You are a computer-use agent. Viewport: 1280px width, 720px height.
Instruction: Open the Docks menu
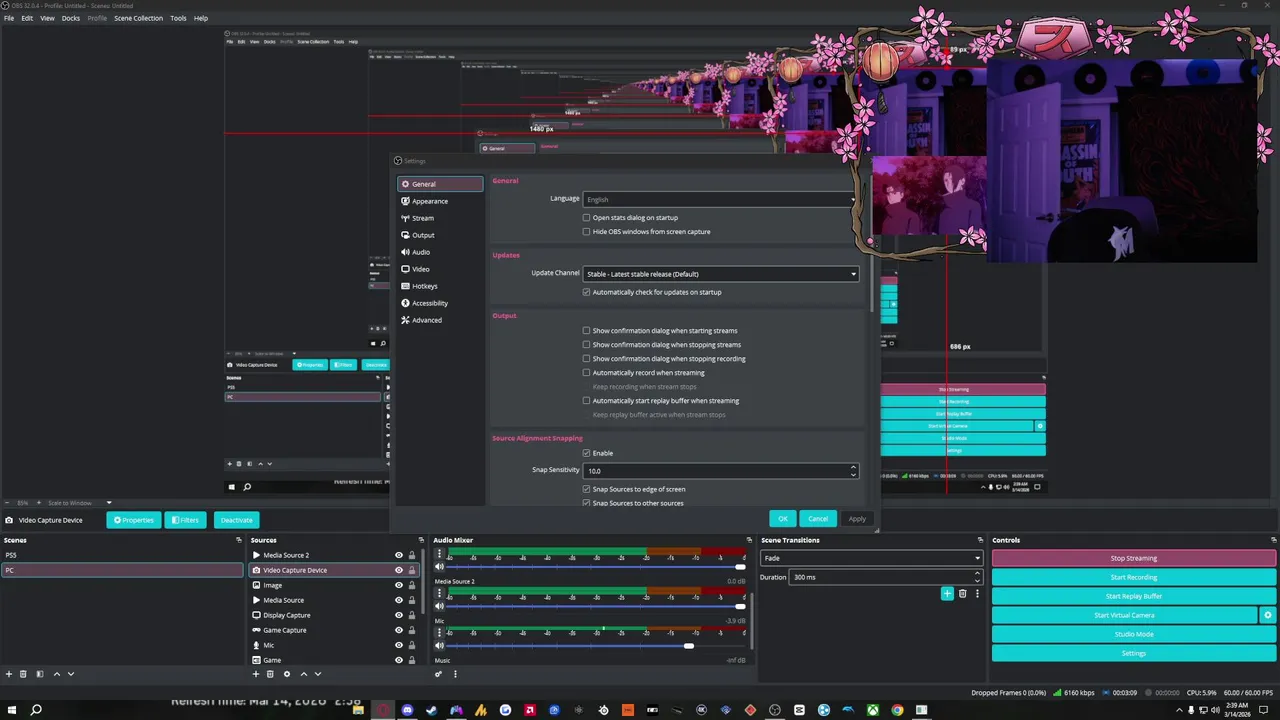(x=71, y=18)
